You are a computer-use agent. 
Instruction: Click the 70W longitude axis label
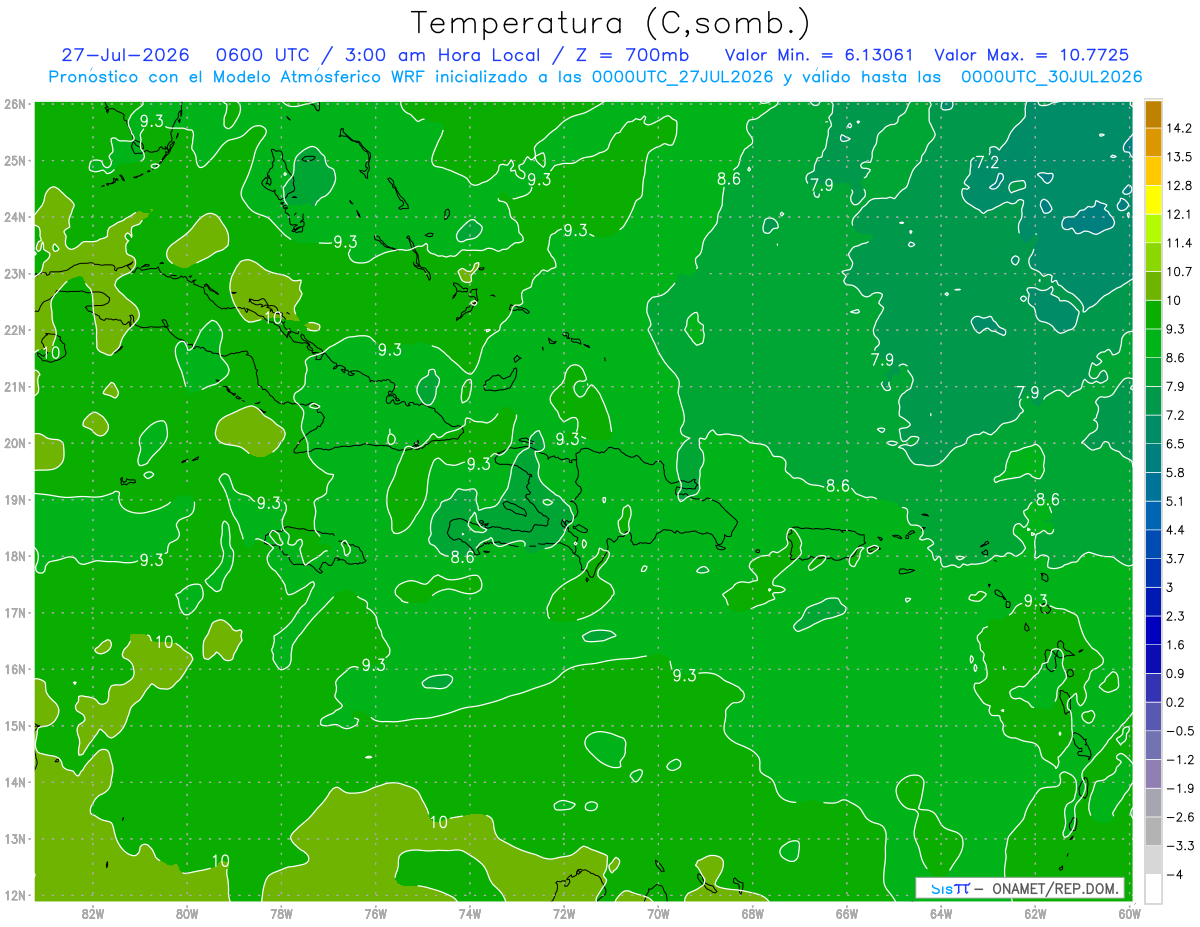tap(658, 912)
